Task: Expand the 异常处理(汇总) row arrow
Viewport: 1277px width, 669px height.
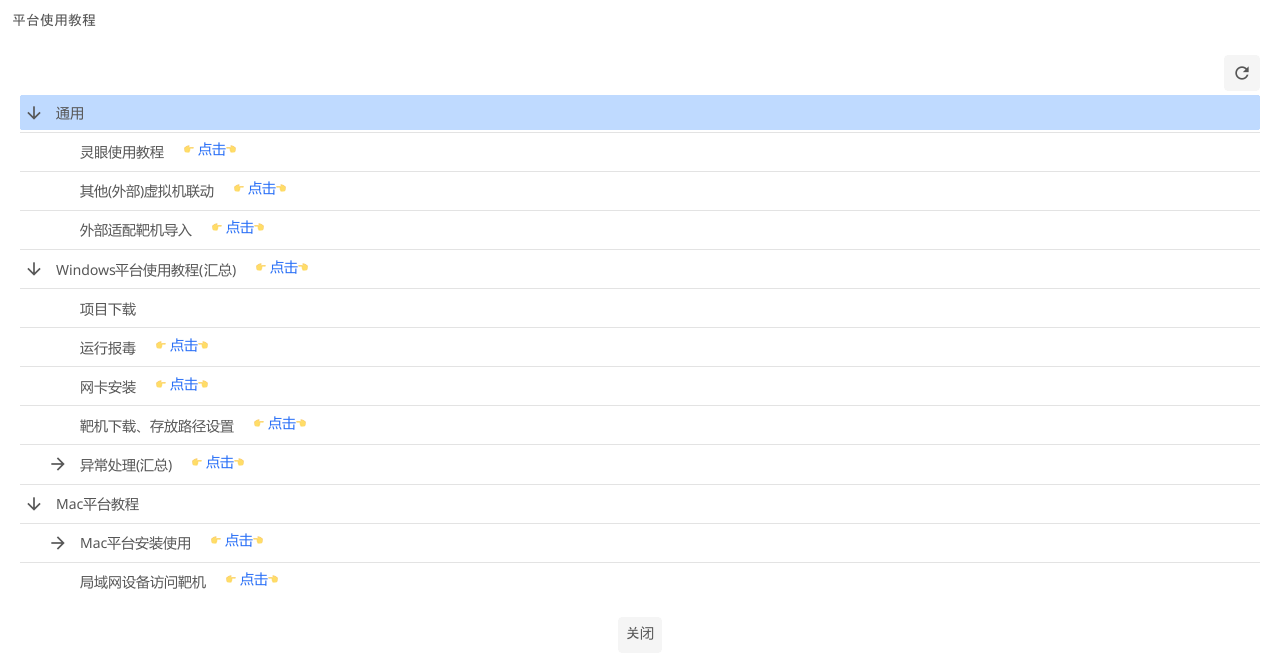Action: pos(58,464)
